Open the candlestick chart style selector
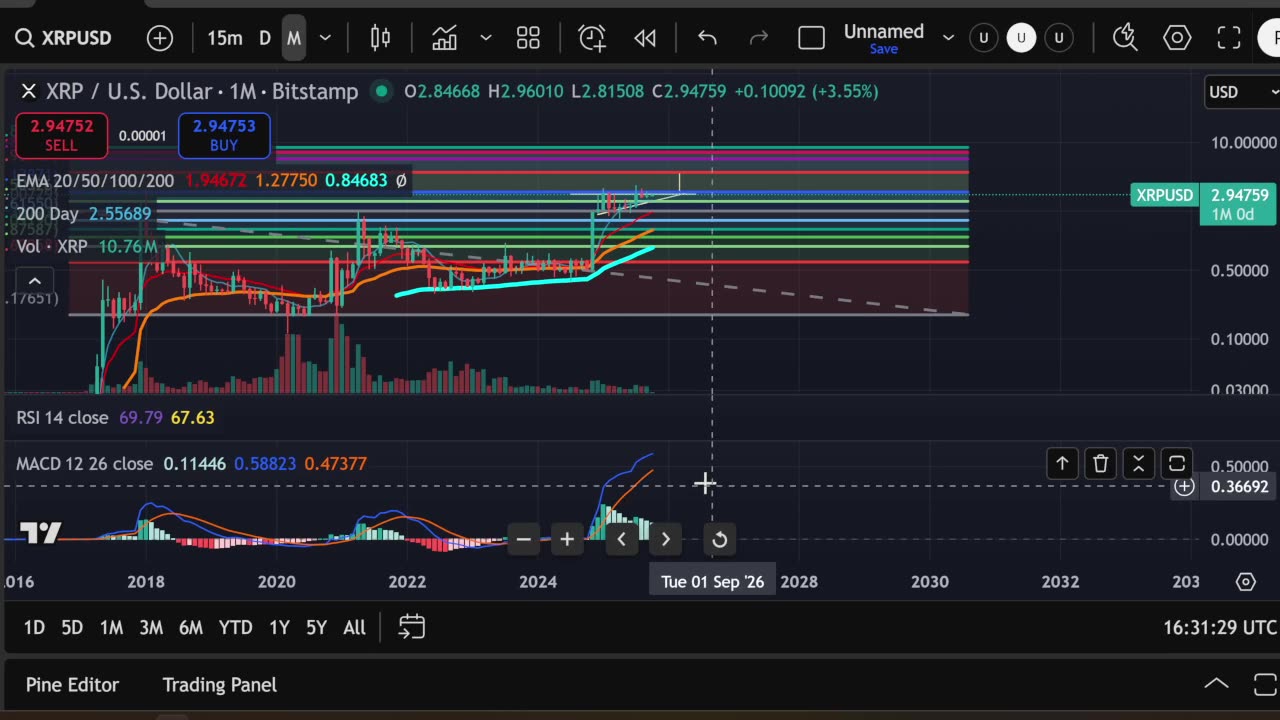This screenshot has width=1280, height=720. coord(380,38)
